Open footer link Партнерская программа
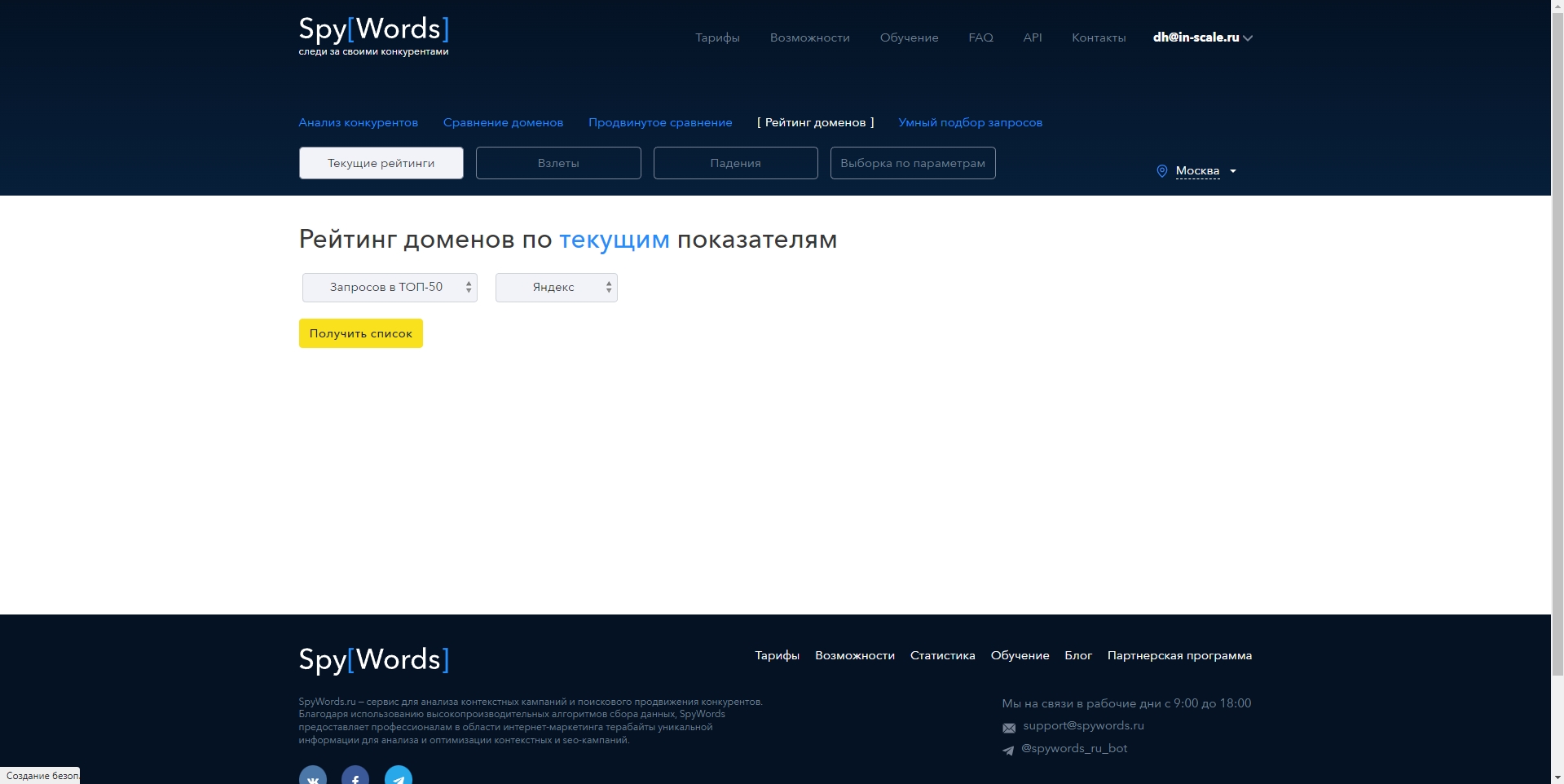 1179,655
